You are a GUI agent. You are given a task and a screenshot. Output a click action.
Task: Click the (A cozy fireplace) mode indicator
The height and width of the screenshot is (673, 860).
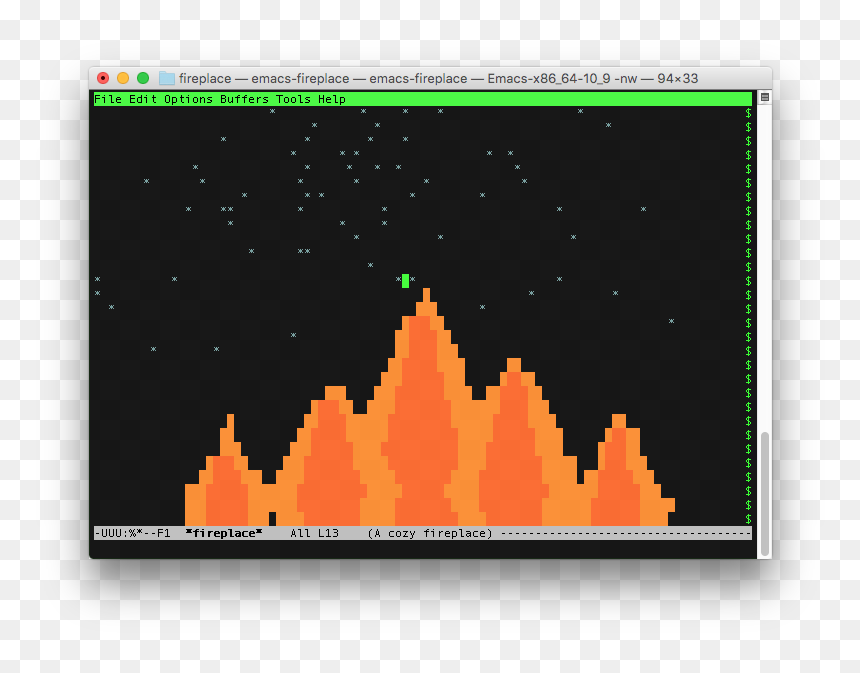pyautogui.click(x=429, y=533)
